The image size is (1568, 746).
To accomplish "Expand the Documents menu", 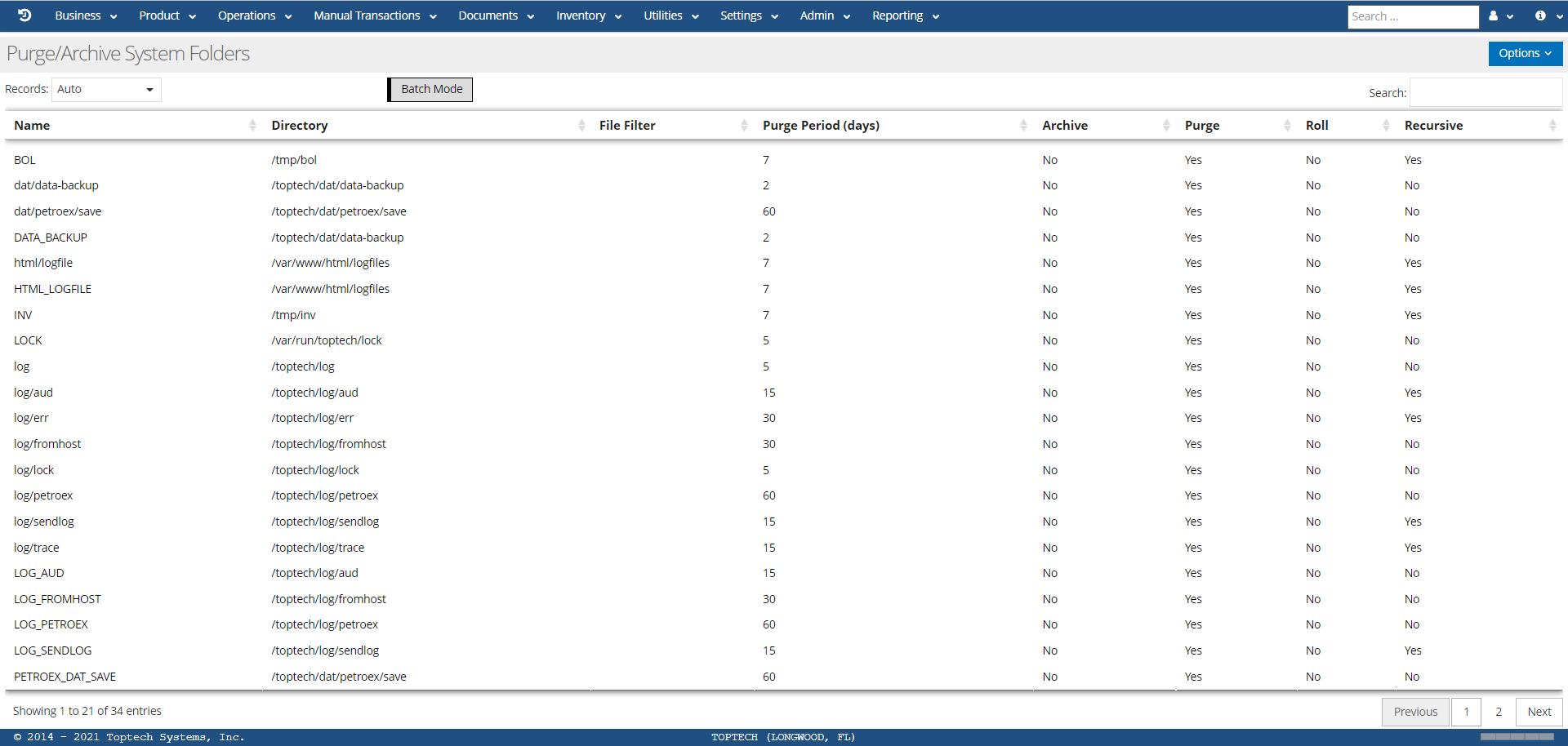I will point(496,16).
